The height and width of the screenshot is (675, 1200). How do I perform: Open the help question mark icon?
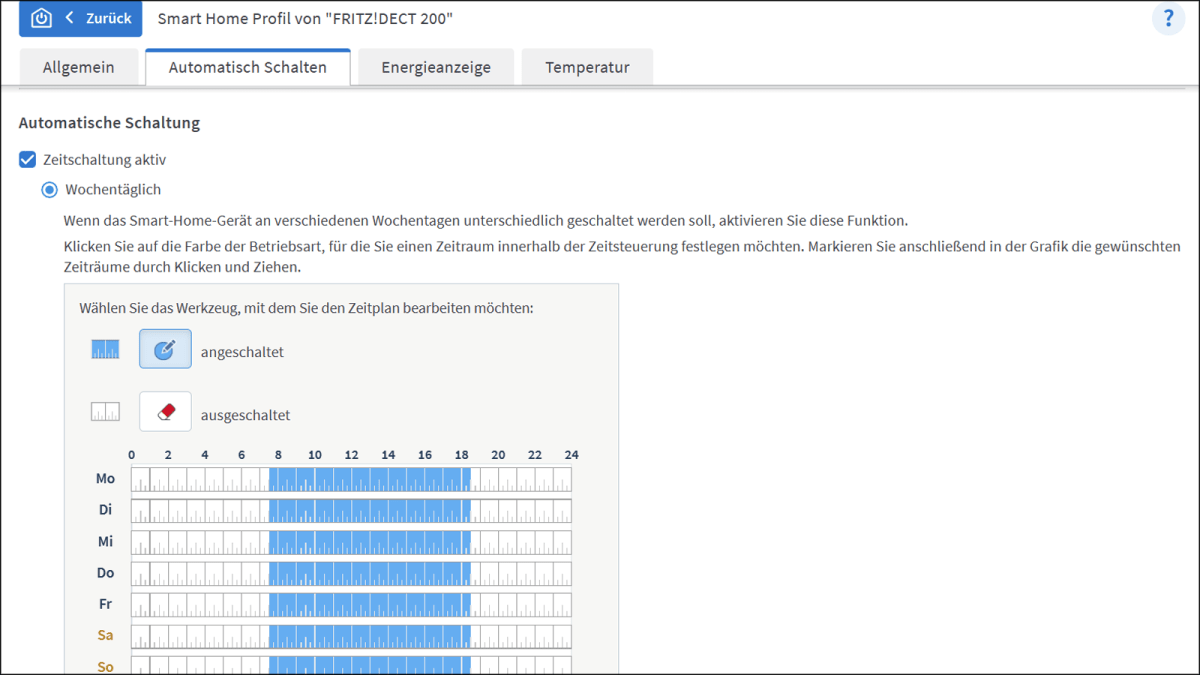pos(1168,19)
